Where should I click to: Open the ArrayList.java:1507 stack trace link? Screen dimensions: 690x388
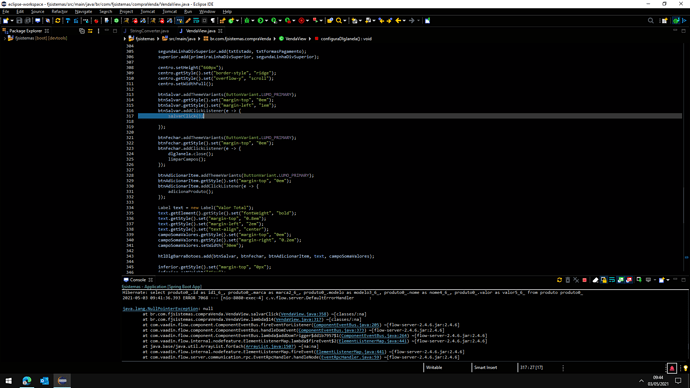(x=269, y=346)
